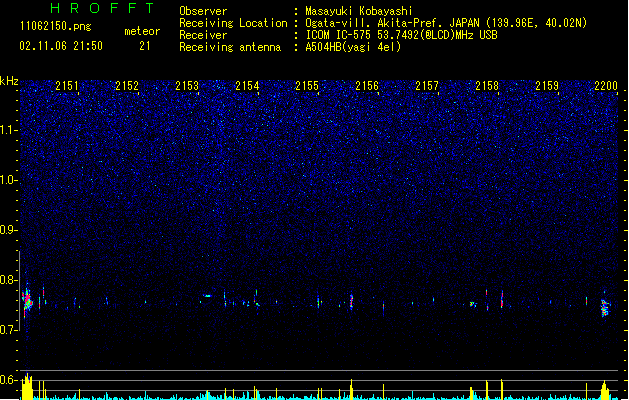This screenshot has height=400, width=629.
Task: Click the 2153 time marker
Action: click(x=187, y=86)
